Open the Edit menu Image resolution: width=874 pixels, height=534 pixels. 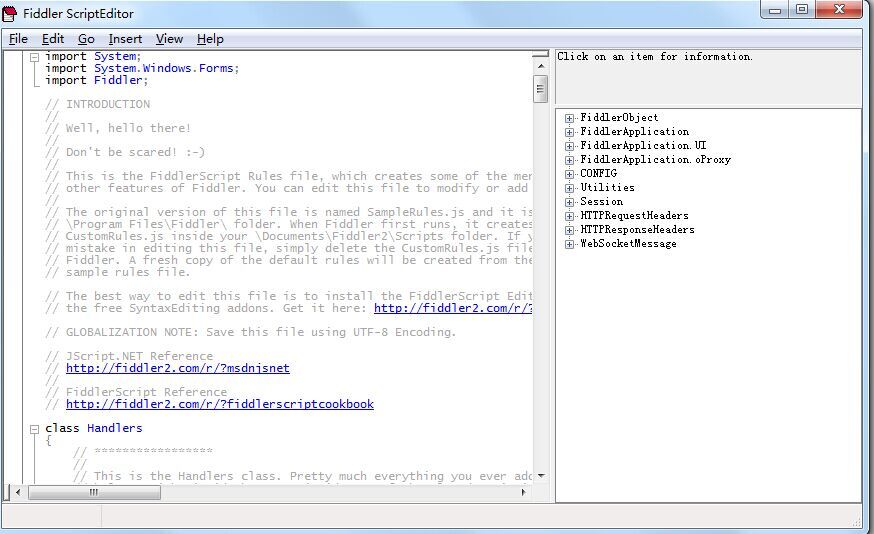[x=53, y=39]
